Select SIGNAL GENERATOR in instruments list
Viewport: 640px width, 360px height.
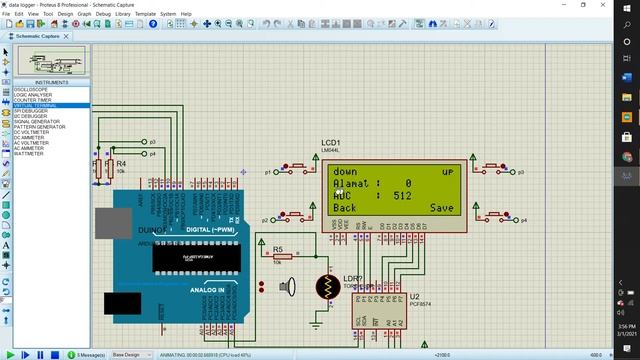click(x=51, y=122)
